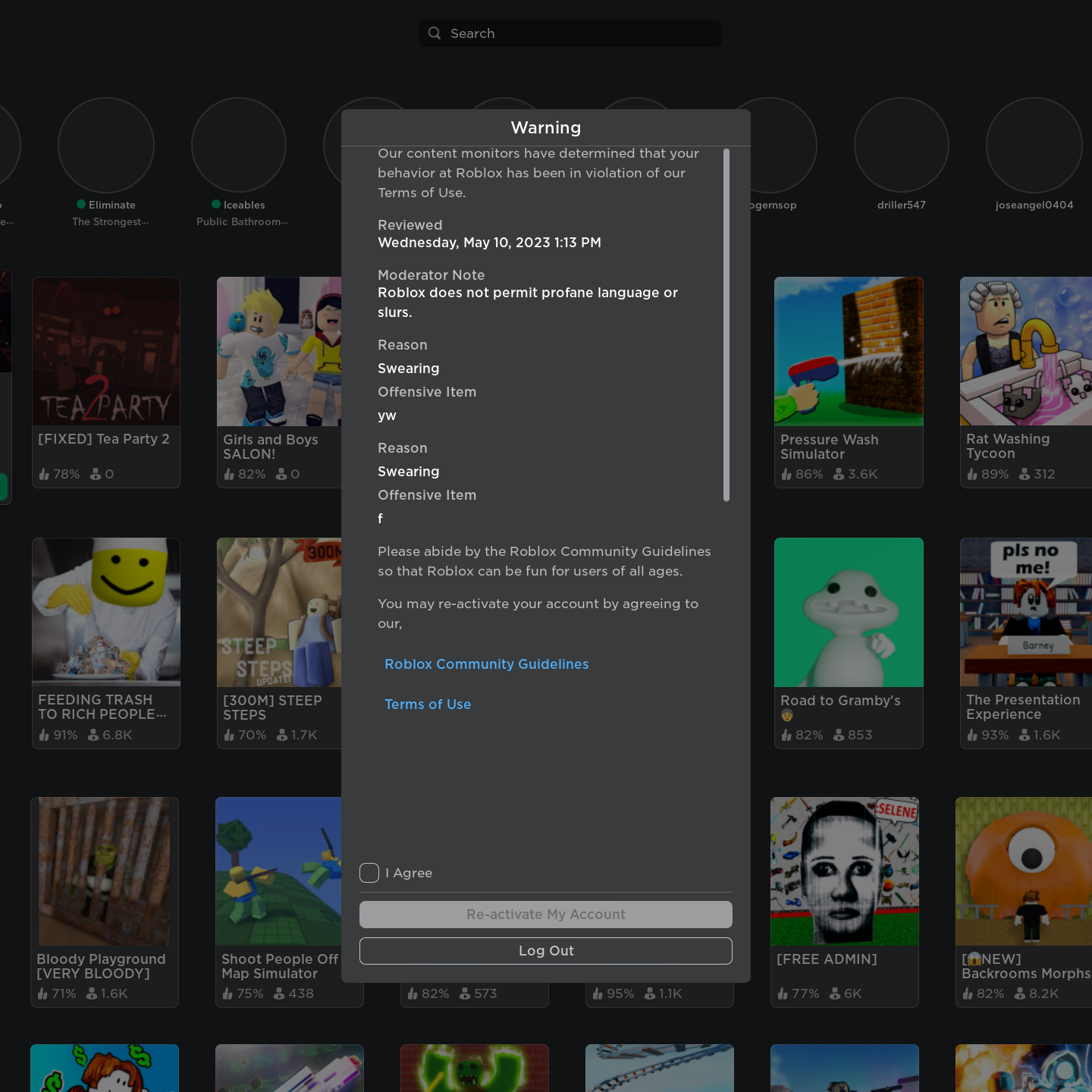The height and width of the screenshot is (1092, 1092).
Task: Open Rat Washing Tycoon game thumbnail
Action: [x=1025, y=351]
